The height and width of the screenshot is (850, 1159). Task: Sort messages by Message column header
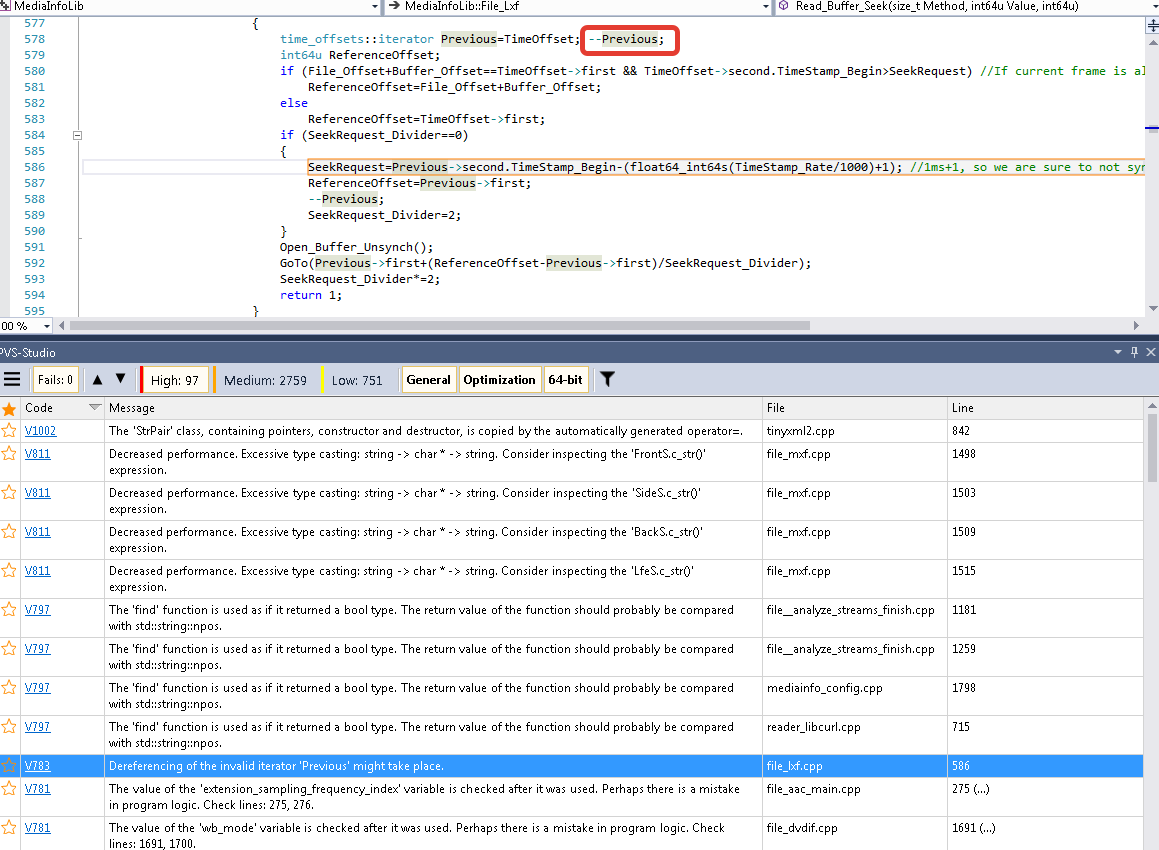coord(433,408)
